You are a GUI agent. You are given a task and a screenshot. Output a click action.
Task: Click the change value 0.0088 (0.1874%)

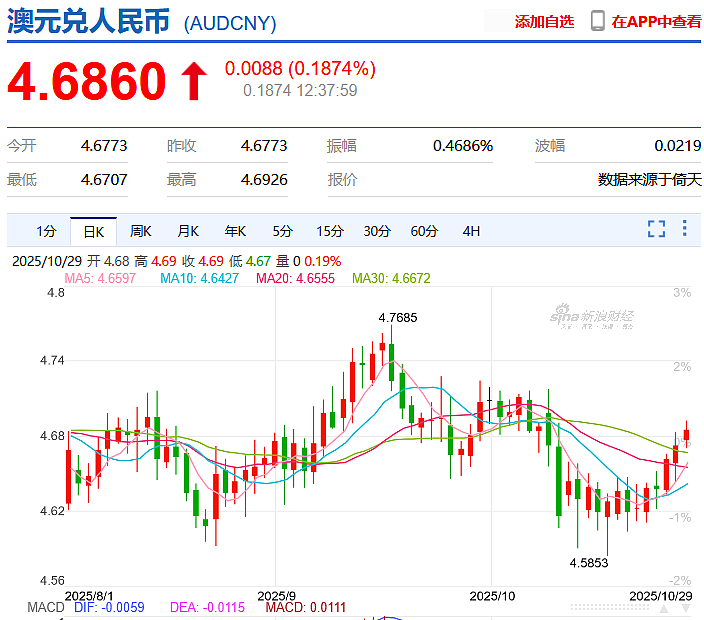(300, 69)
